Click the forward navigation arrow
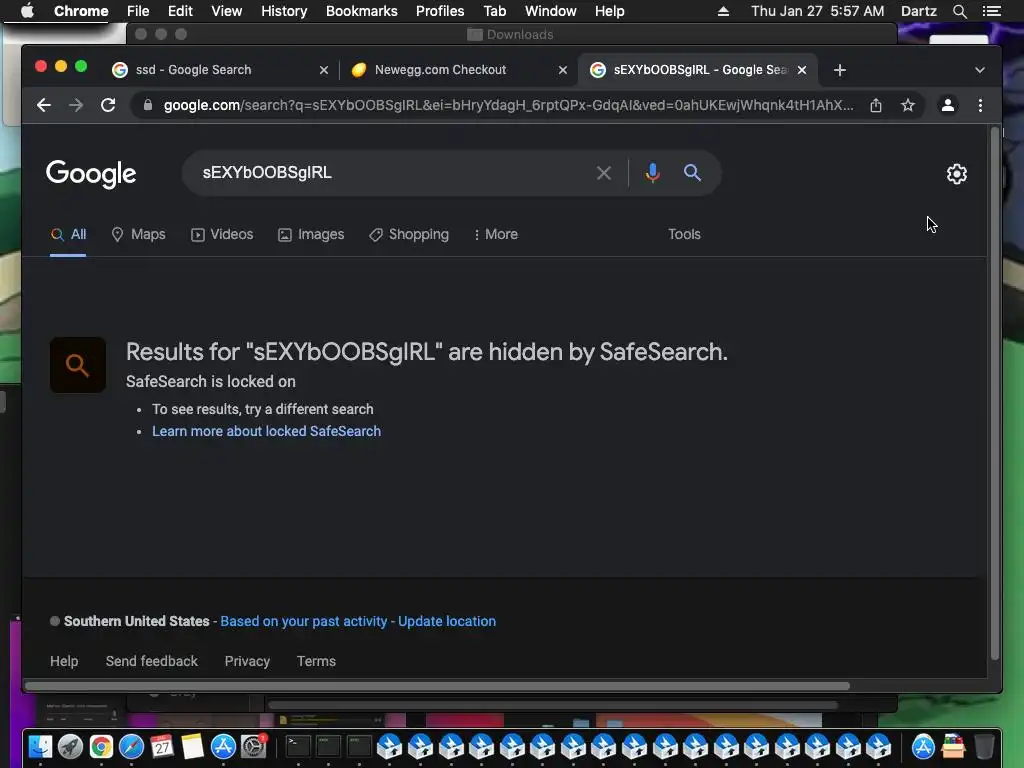Viewport: 1024px width, 768px height. [76, 105]
